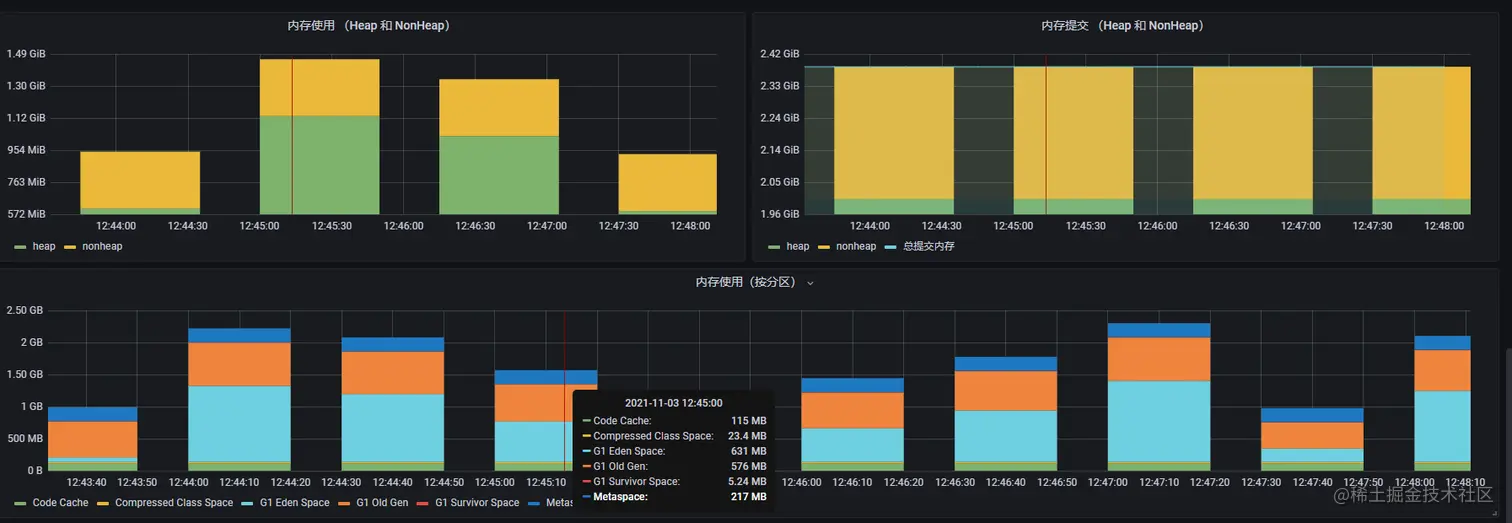1512x523 pixels.
Task: Open 总提交内存 legend color swatch
Action: pos(891,246)
